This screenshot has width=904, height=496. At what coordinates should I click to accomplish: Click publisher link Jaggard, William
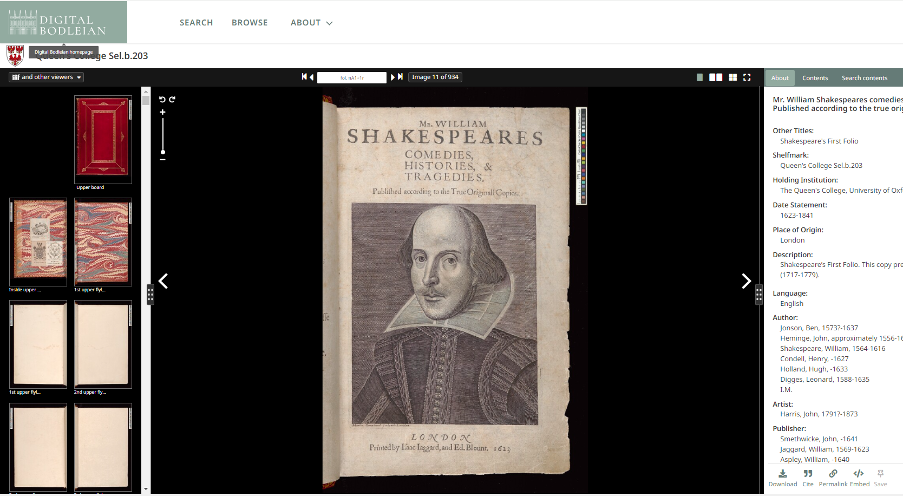click(824, 449)
